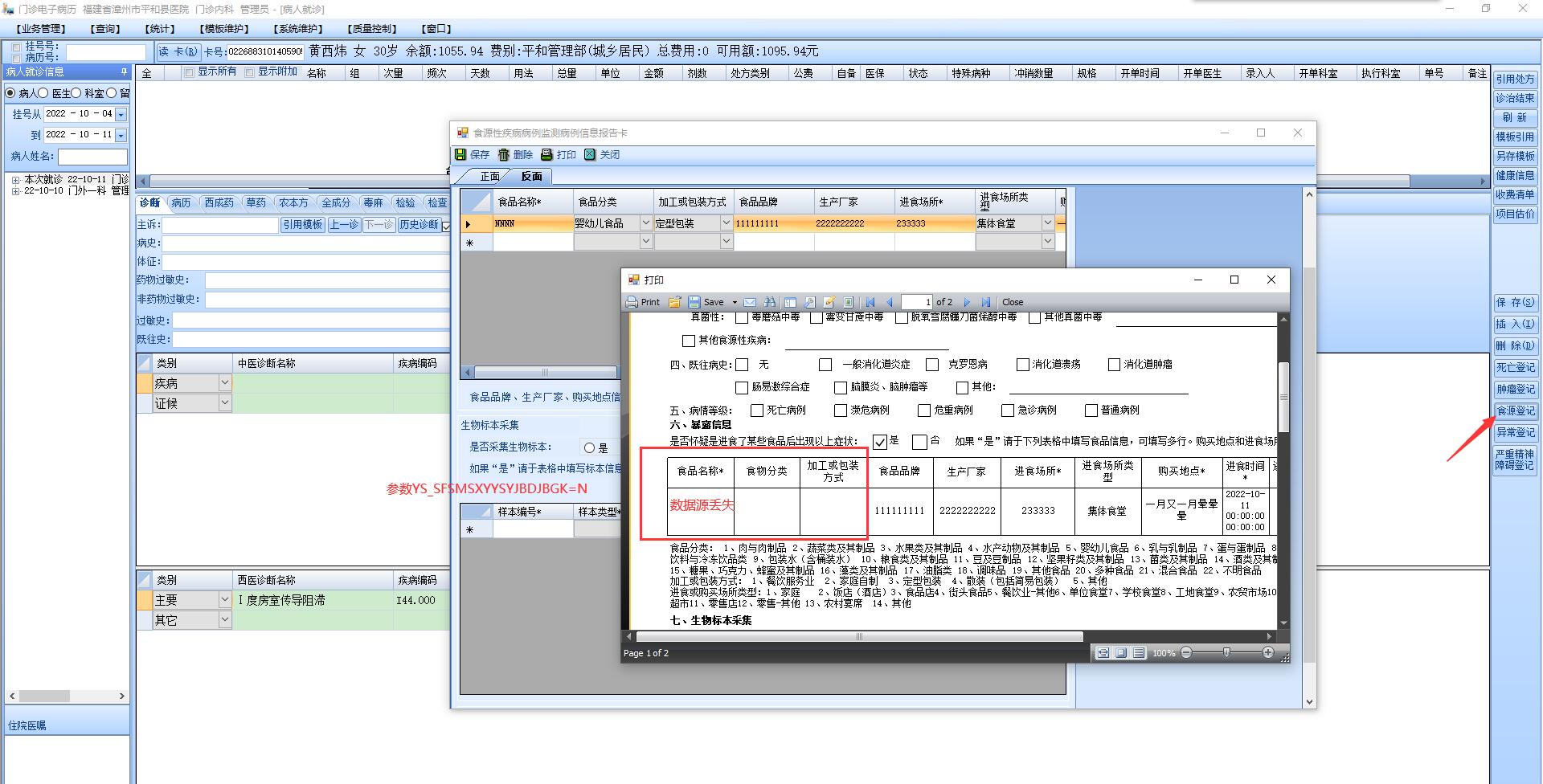
Task: Go to next page in print preview
Action: 967,302
